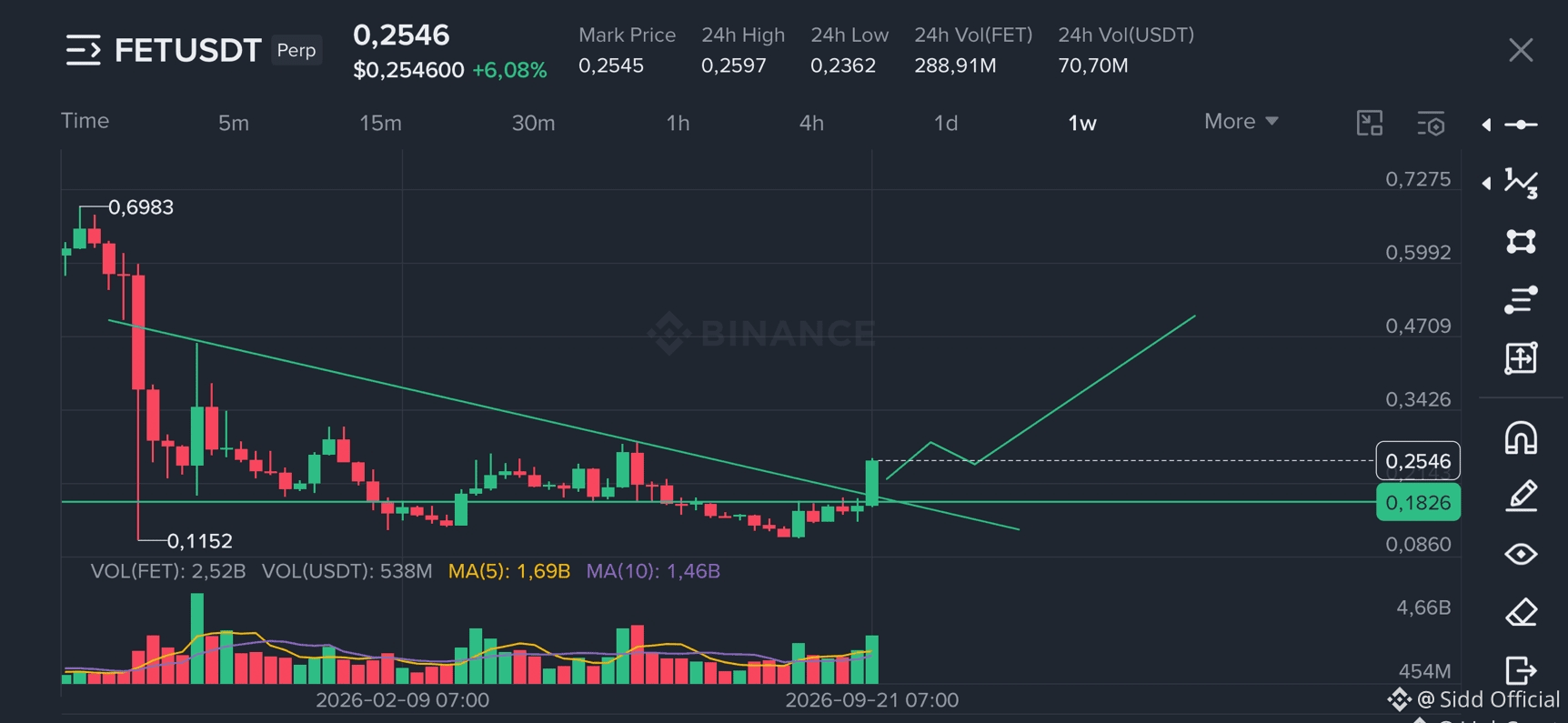
Task: Select the trend line drawing tool
Action: click(x=1521, y=125)
